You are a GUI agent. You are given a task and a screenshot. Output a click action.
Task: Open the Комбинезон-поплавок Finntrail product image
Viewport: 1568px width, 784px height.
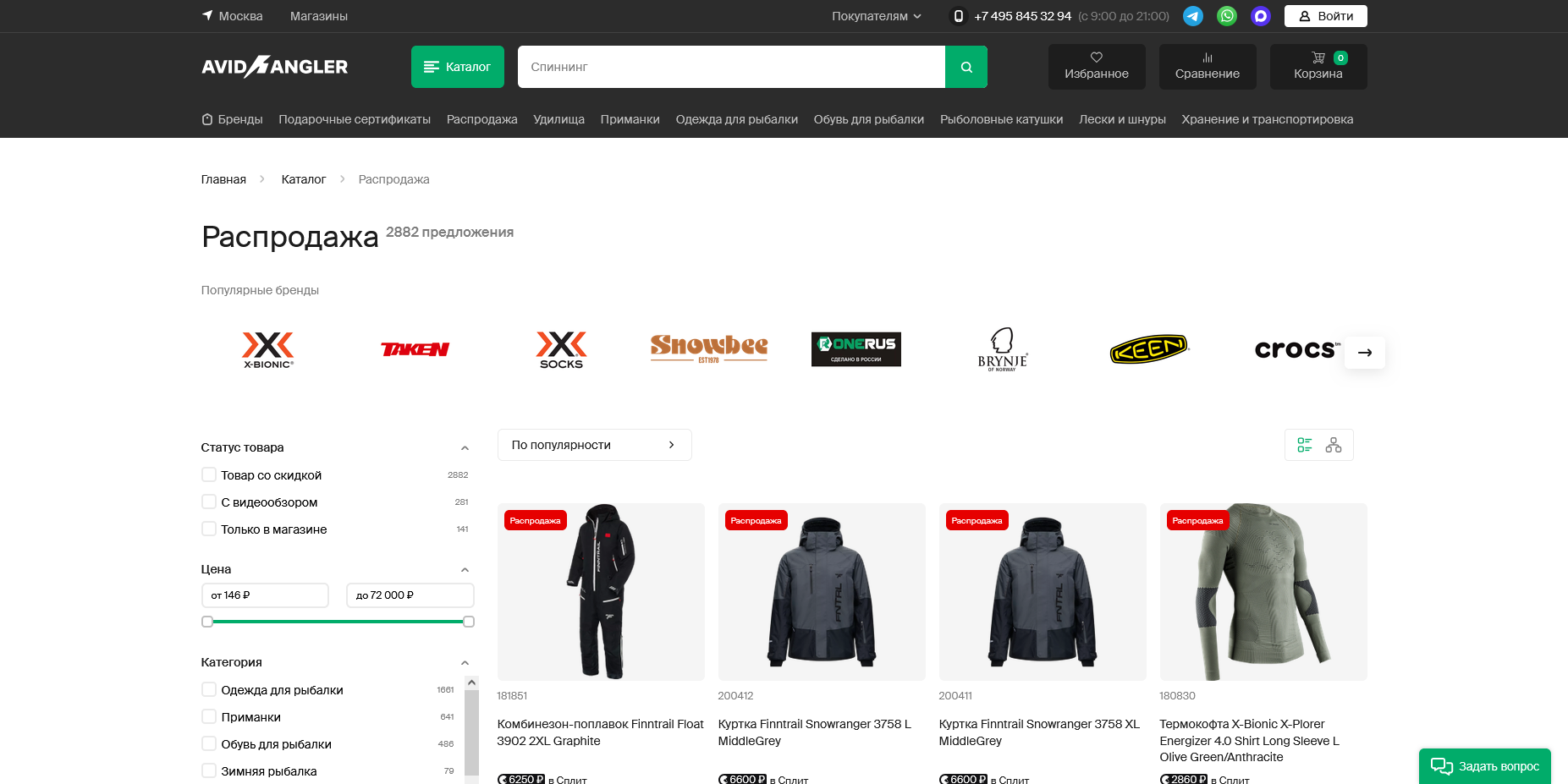point(601,592)
